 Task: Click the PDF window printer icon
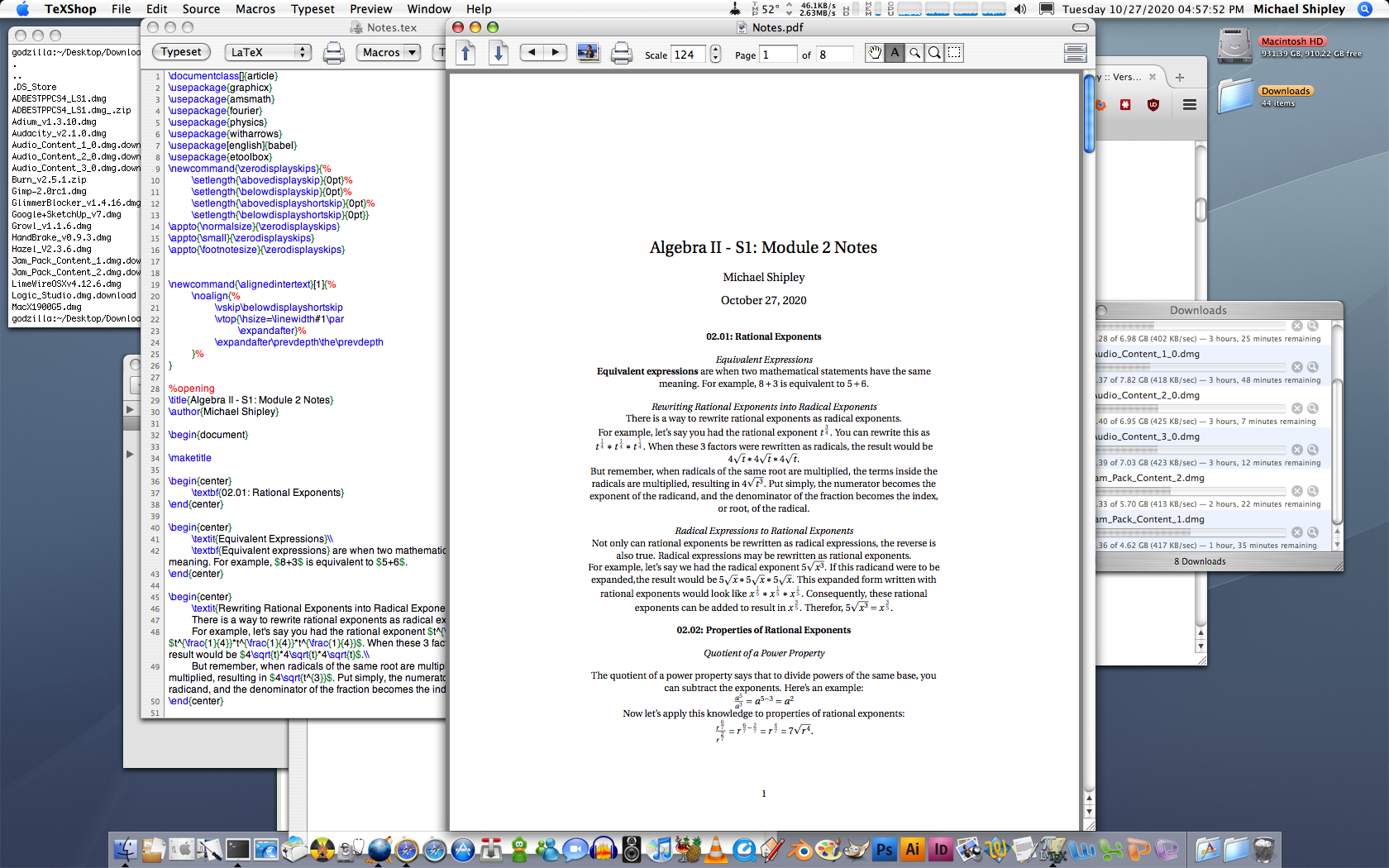[x=621, y=54]
